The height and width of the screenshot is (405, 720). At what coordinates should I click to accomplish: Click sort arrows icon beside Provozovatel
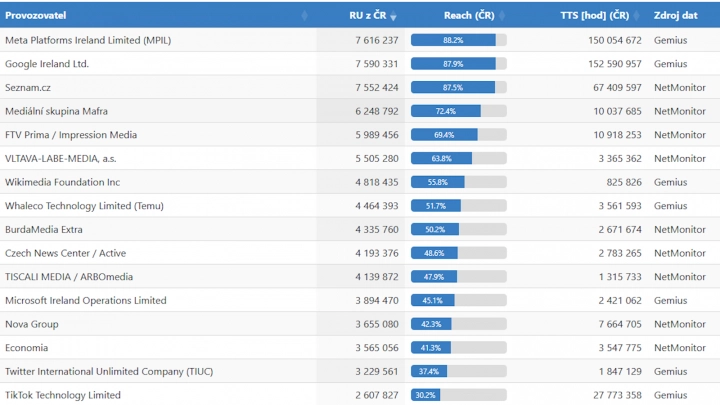click(304, 16)
